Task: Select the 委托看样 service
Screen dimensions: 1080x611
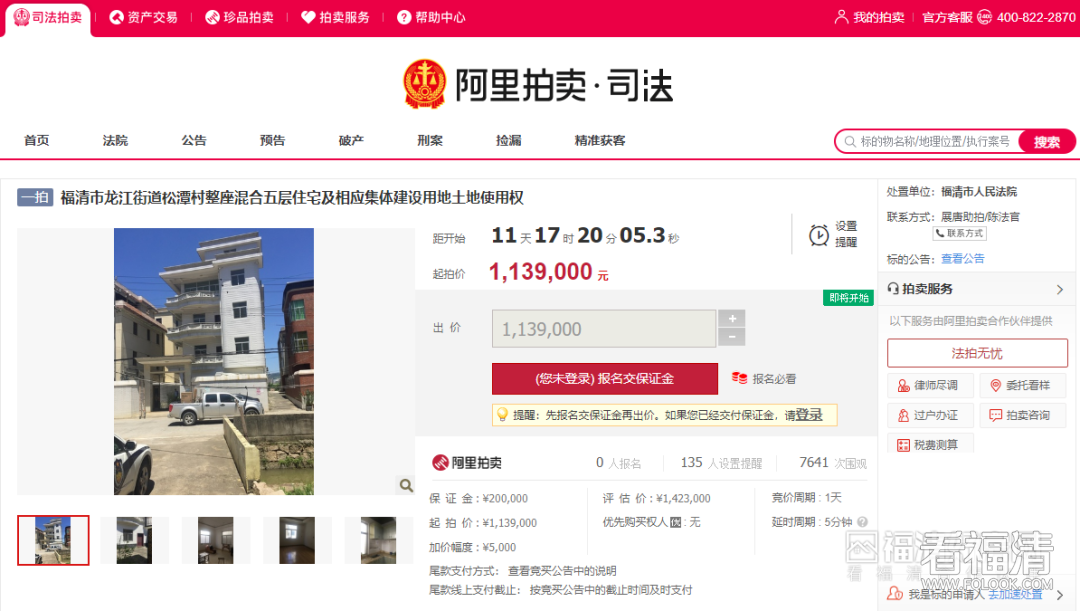Action: (x=1023, y=385)
